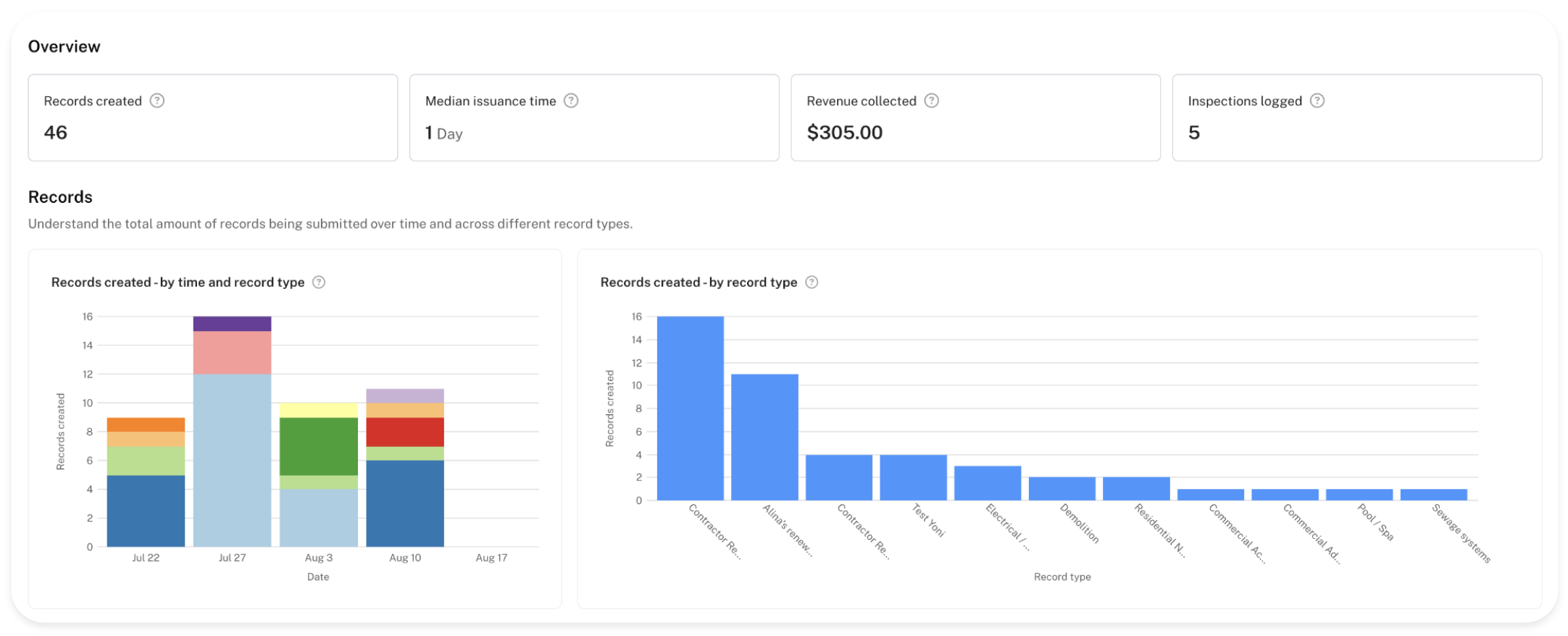Click the Sewage systems bar

point(1433,495)
